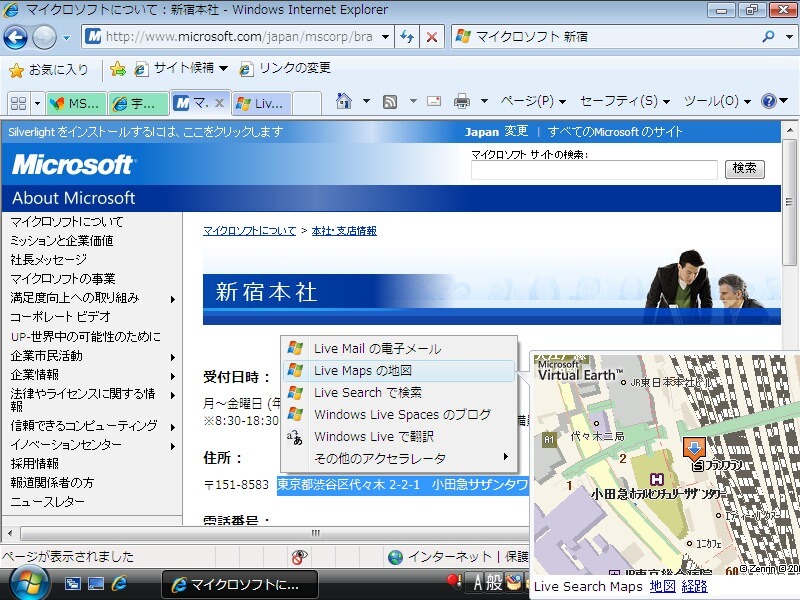Image resolution: width=800 pixels, height=600 pixels.
Task: Click the blue help question mark icon
Action: pyautogui.click(x=768, y=101)
